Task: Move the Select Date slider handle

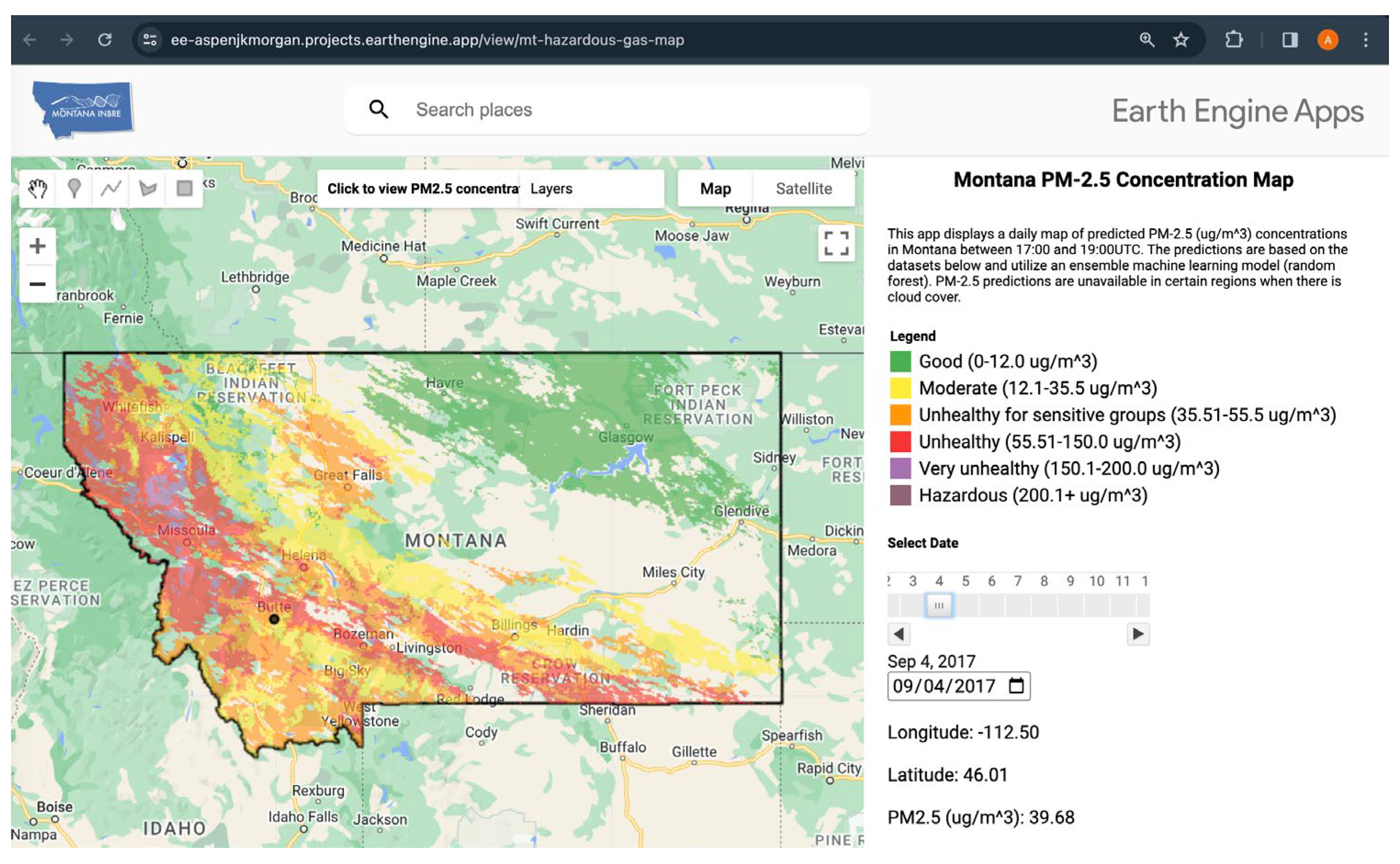Action: tap(939, 605)
